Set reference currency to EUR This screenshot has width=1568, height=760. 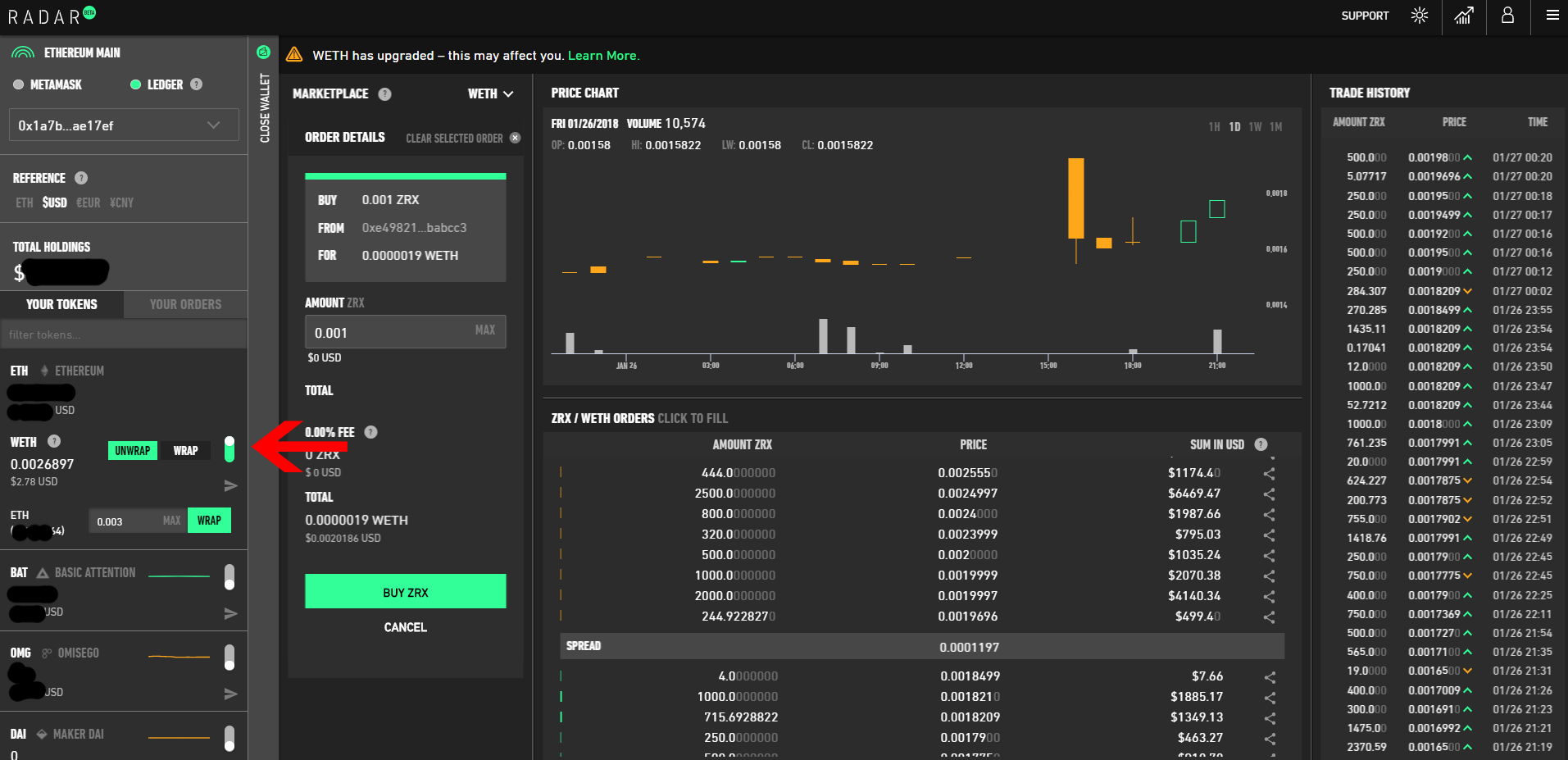89,203
